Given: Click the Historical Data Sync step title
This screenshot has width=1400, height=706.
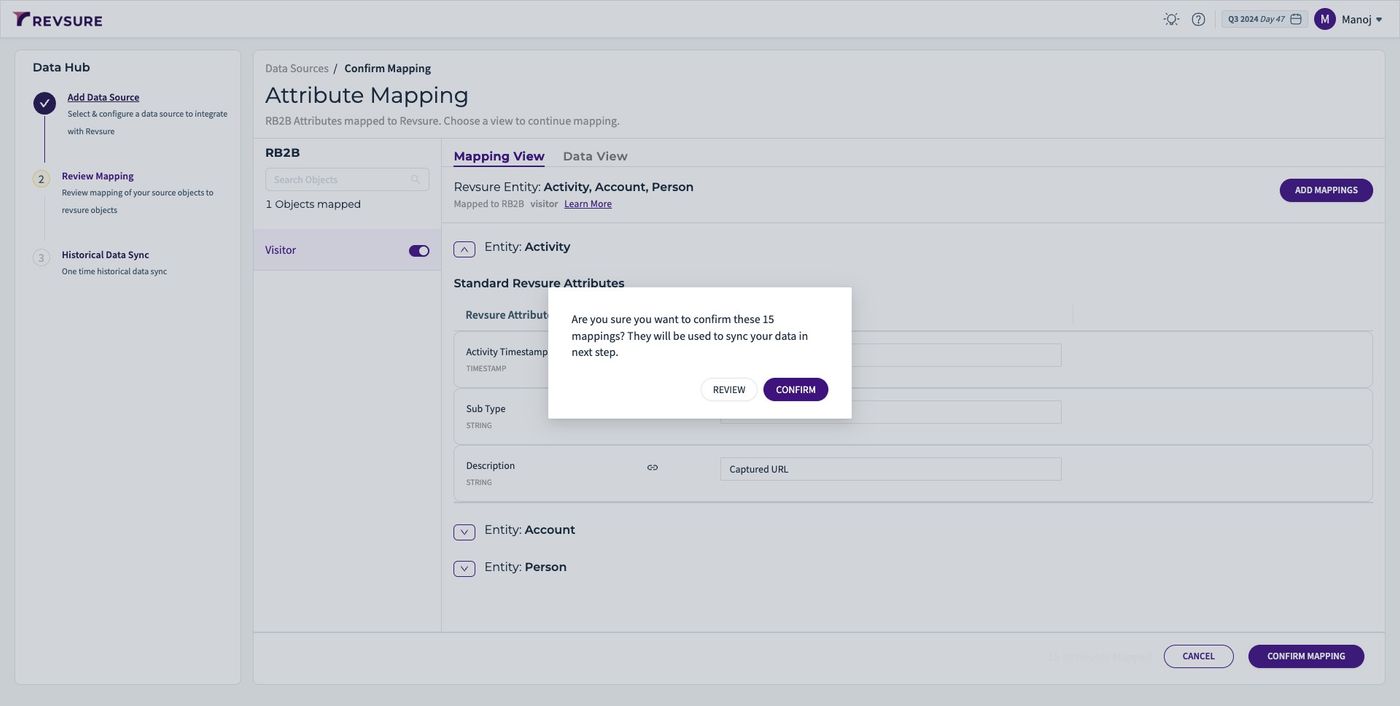Looking at the screenshot, I should [105, 255].
